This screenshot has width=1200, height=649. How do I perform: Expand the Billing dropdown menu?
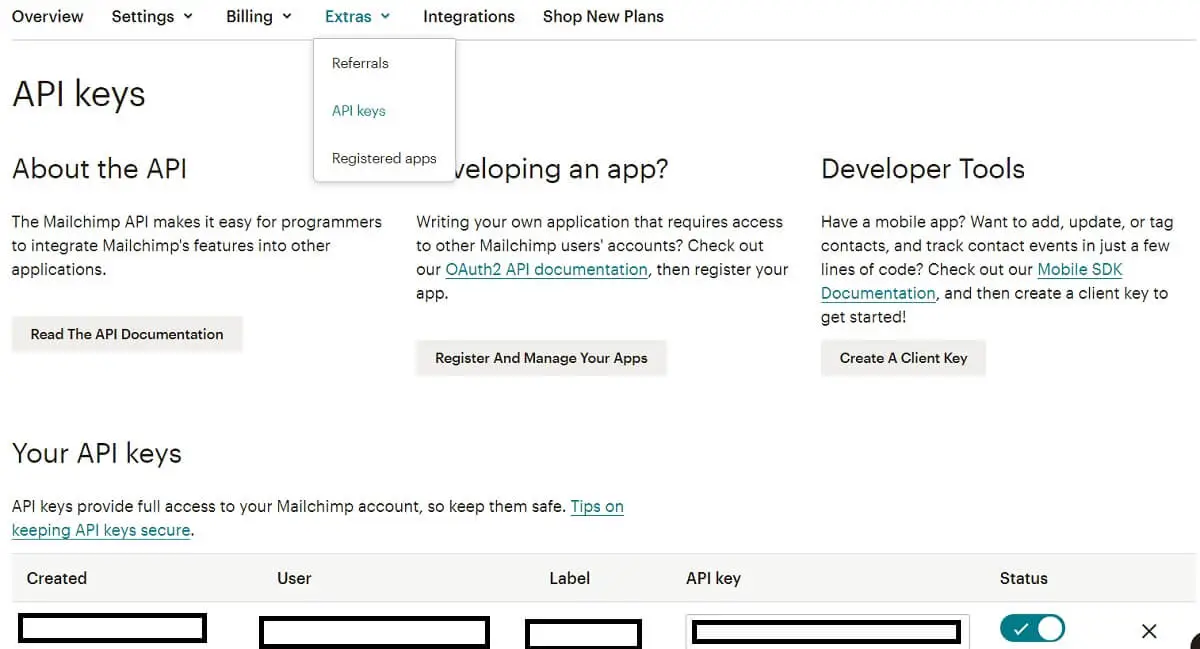click(x=259, y=16)
